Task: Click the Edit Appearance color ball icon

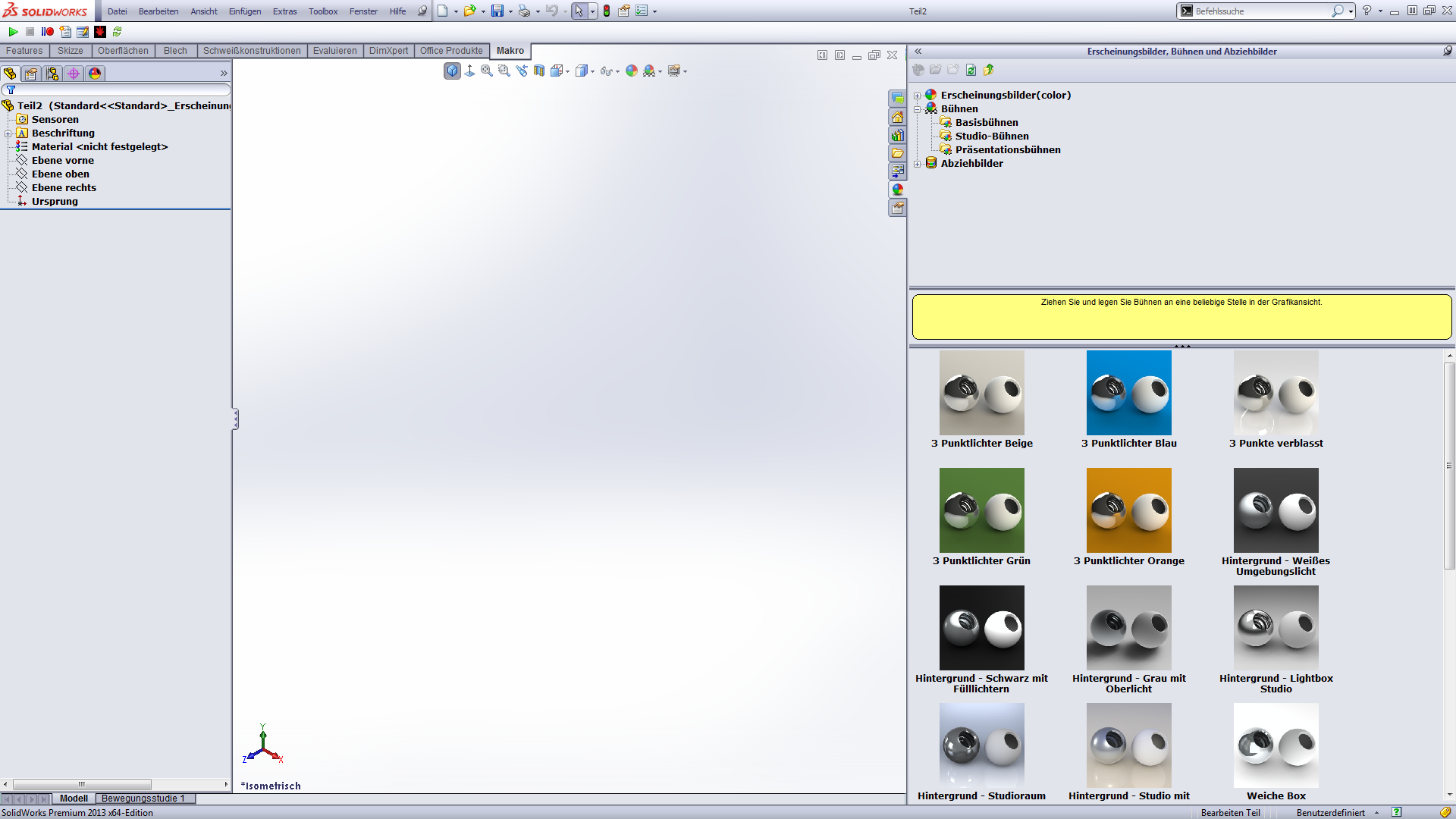Action: [632, 71]
